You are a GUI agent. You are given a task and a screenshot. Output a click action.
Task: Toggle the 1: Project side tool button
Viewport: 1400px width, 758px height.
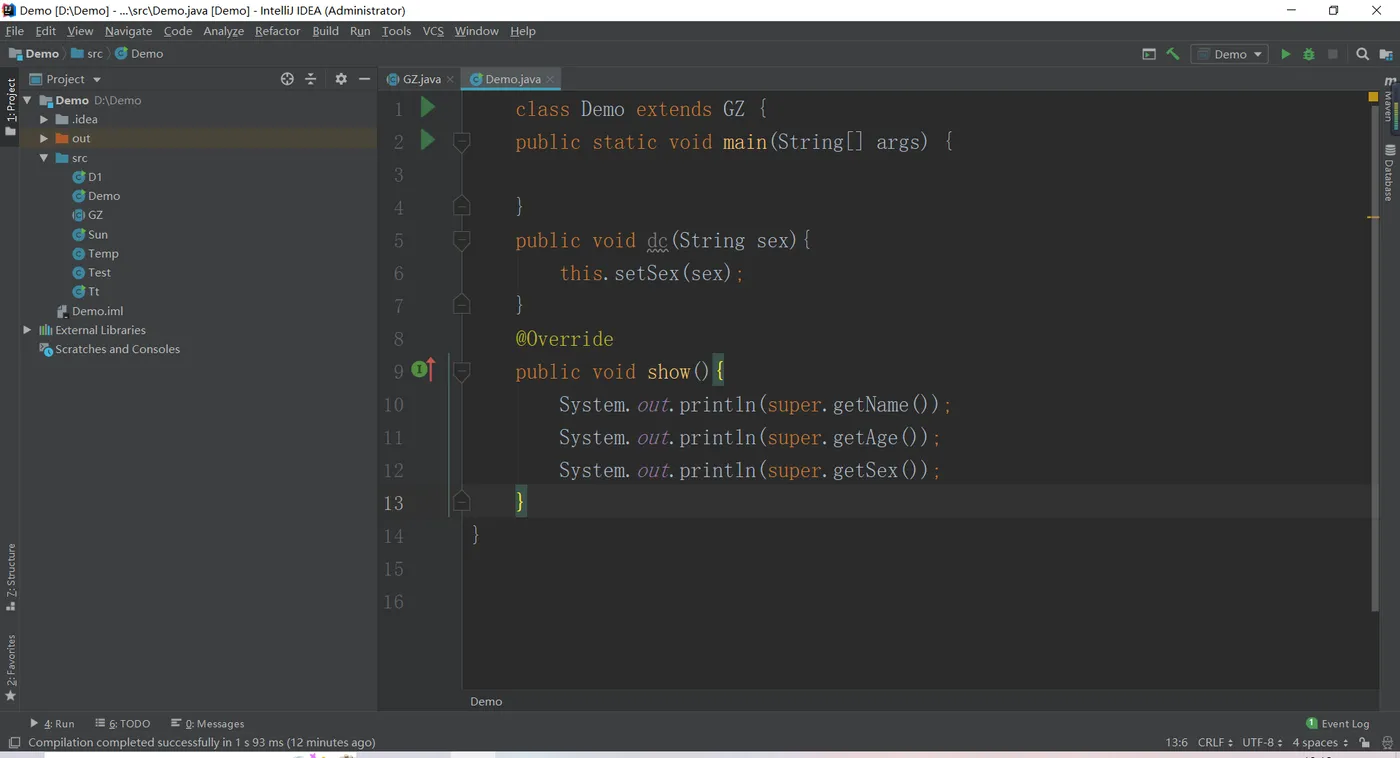pyautogui.click(x=10, y=108)
